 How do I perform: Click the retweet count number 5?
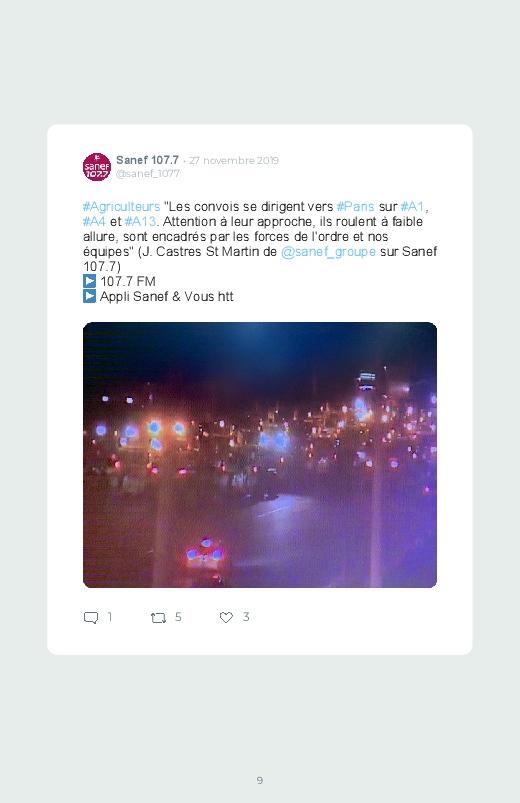click(178, 617)
